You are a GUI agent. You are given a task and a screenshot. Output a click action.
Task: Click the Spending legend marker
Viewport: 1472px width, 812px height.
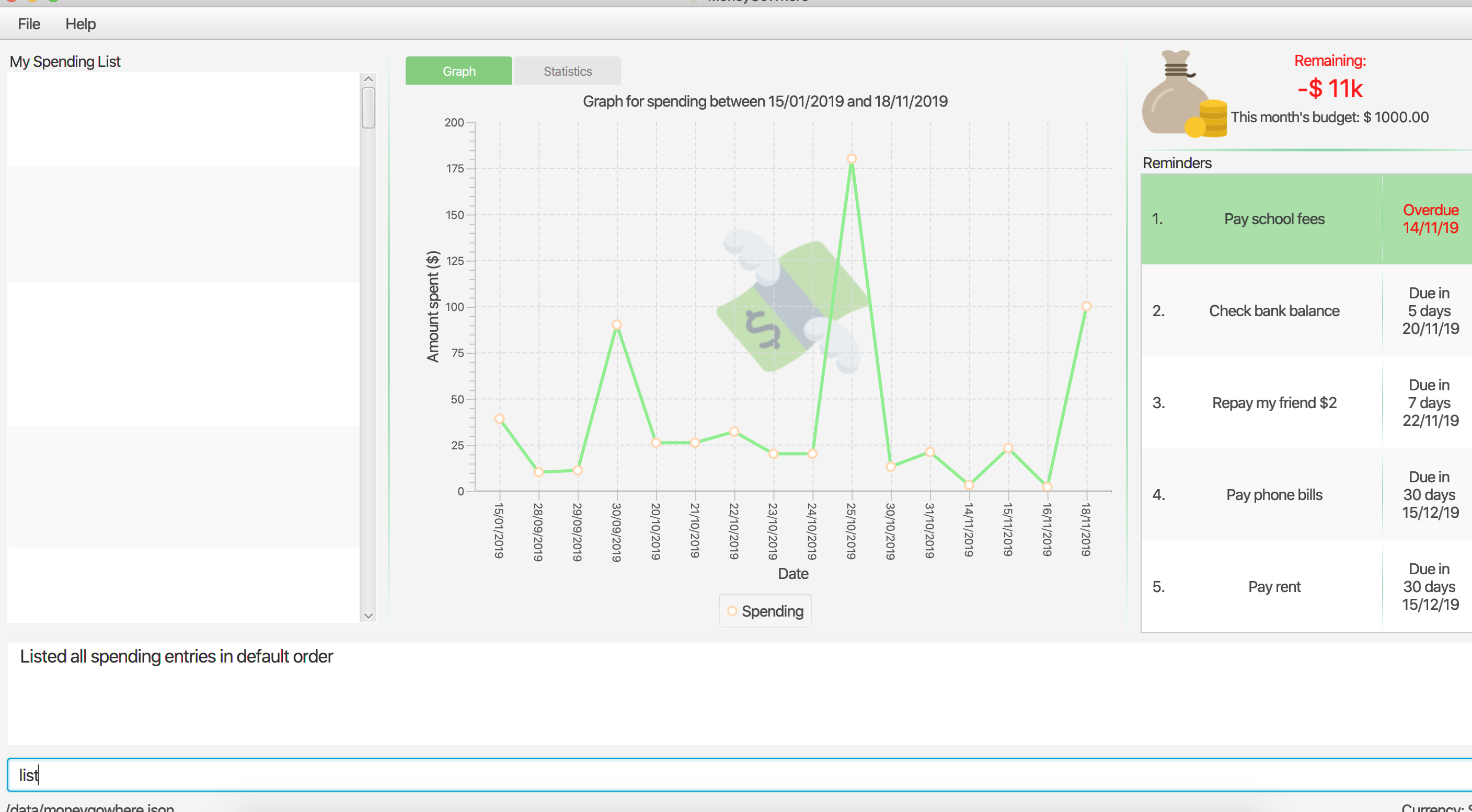pos(732,611)
